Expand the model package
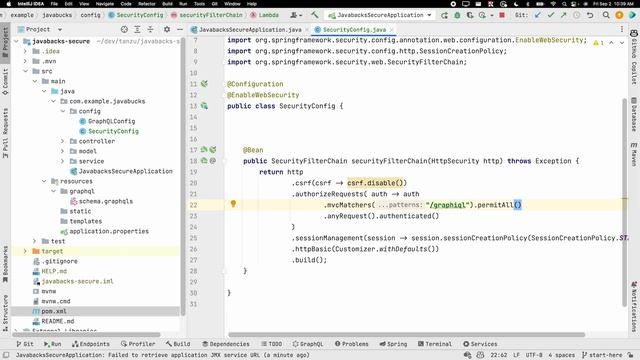640x360 pixels. point(62,151)
